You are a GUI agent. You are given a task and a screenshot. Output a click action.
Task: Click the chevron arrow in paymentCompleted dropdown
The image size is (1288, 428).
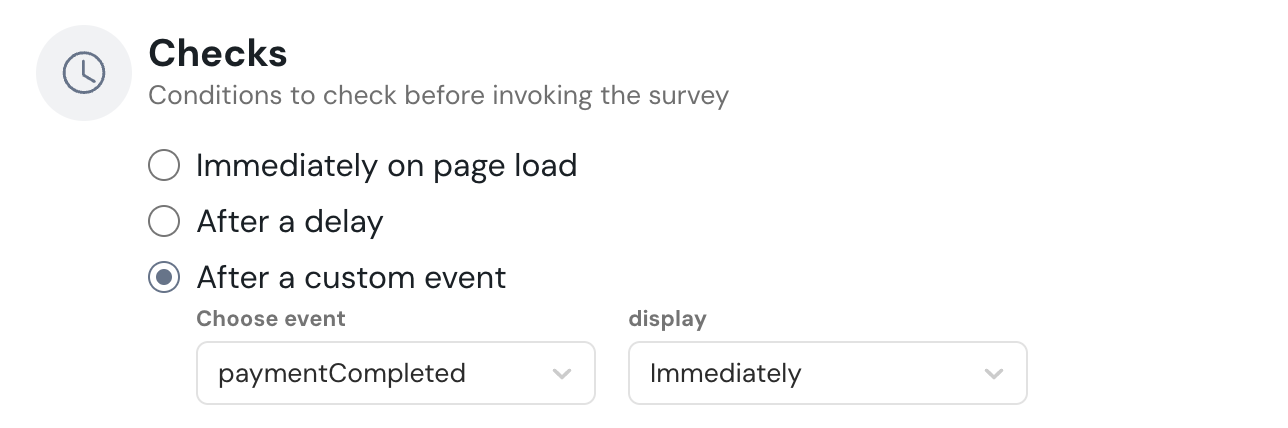[x=562, y=374]
